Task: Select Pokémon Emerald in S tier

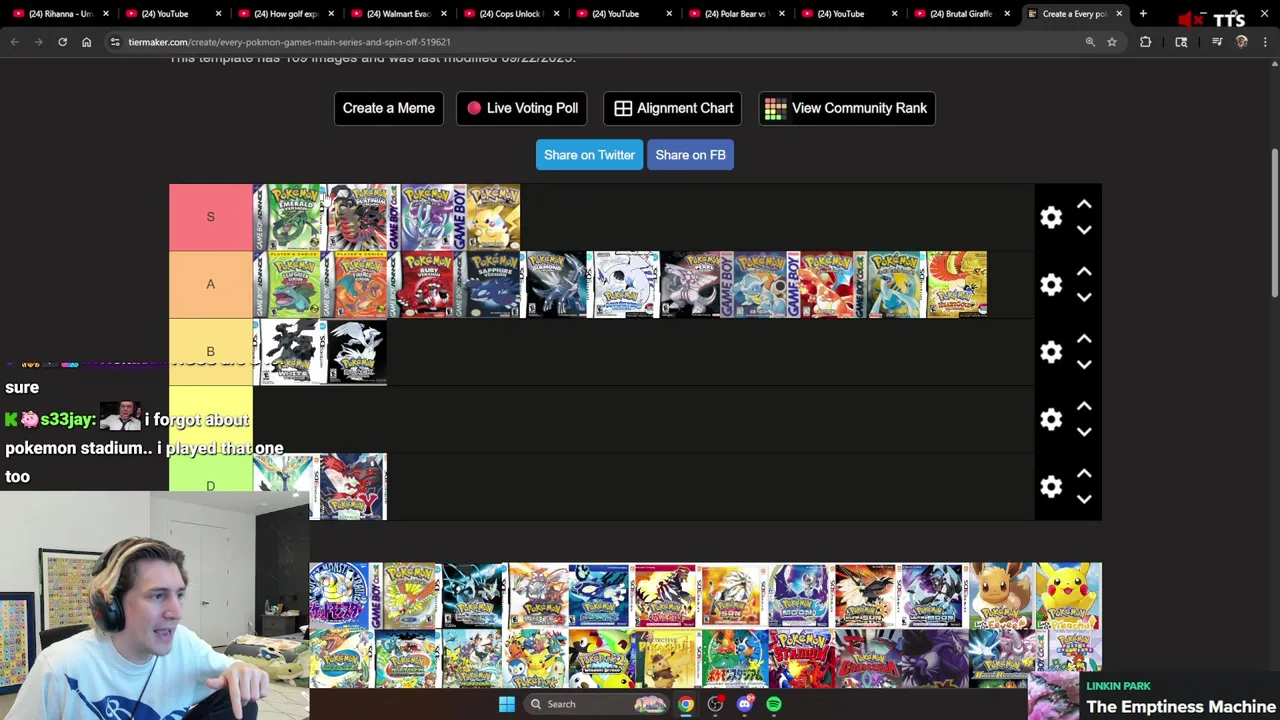Action: pyautogui.click(x=286, y=217)
